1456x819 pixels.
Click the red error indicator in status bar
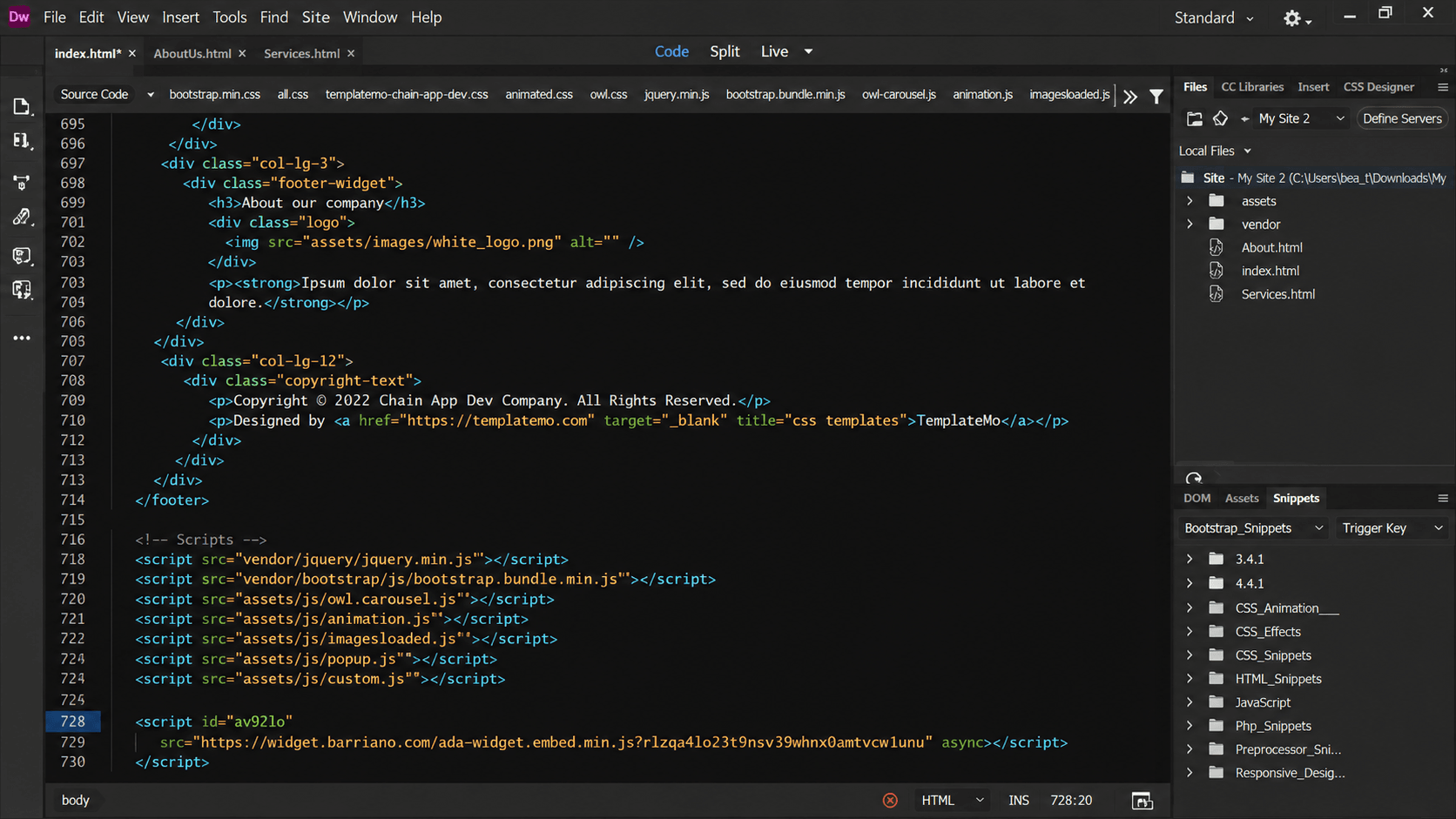pos(890,801)
